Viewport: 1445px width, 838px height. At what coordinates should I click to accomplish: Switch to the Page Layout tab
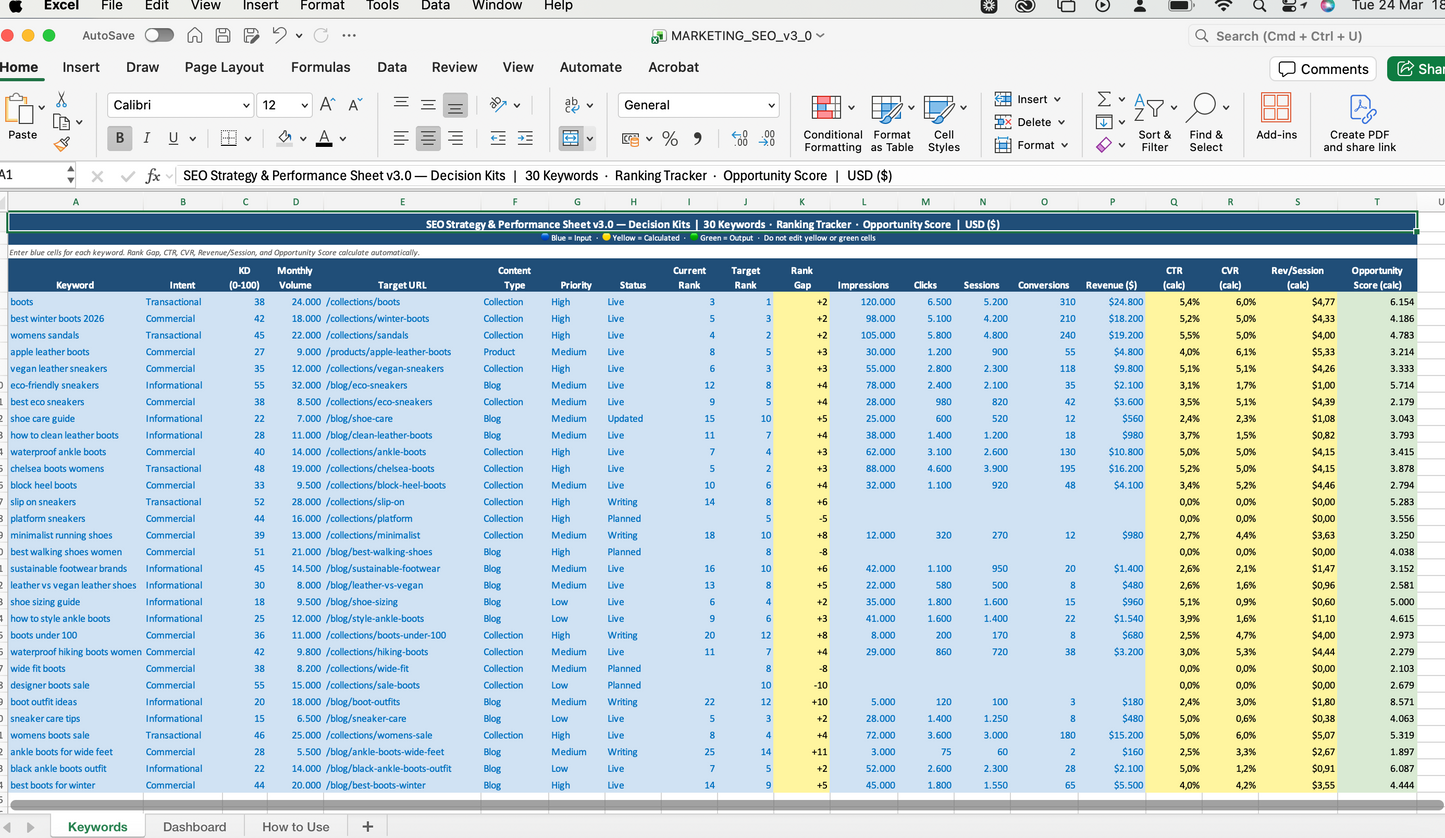224,67
